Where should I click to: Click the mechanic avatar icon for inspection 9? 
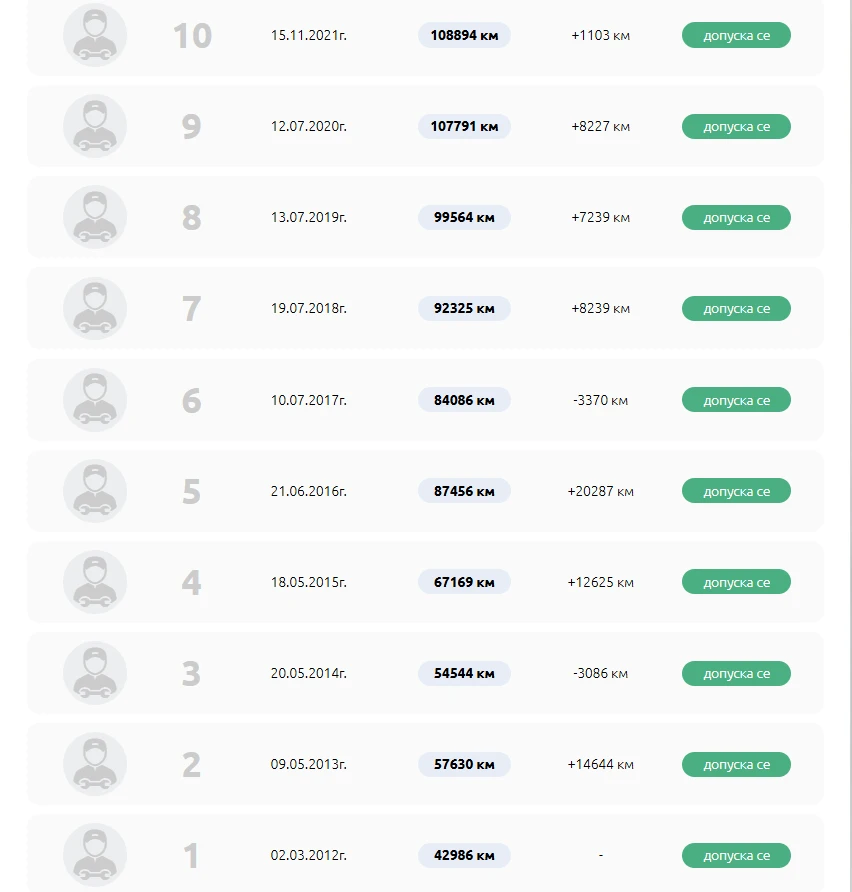click(95, 126)
